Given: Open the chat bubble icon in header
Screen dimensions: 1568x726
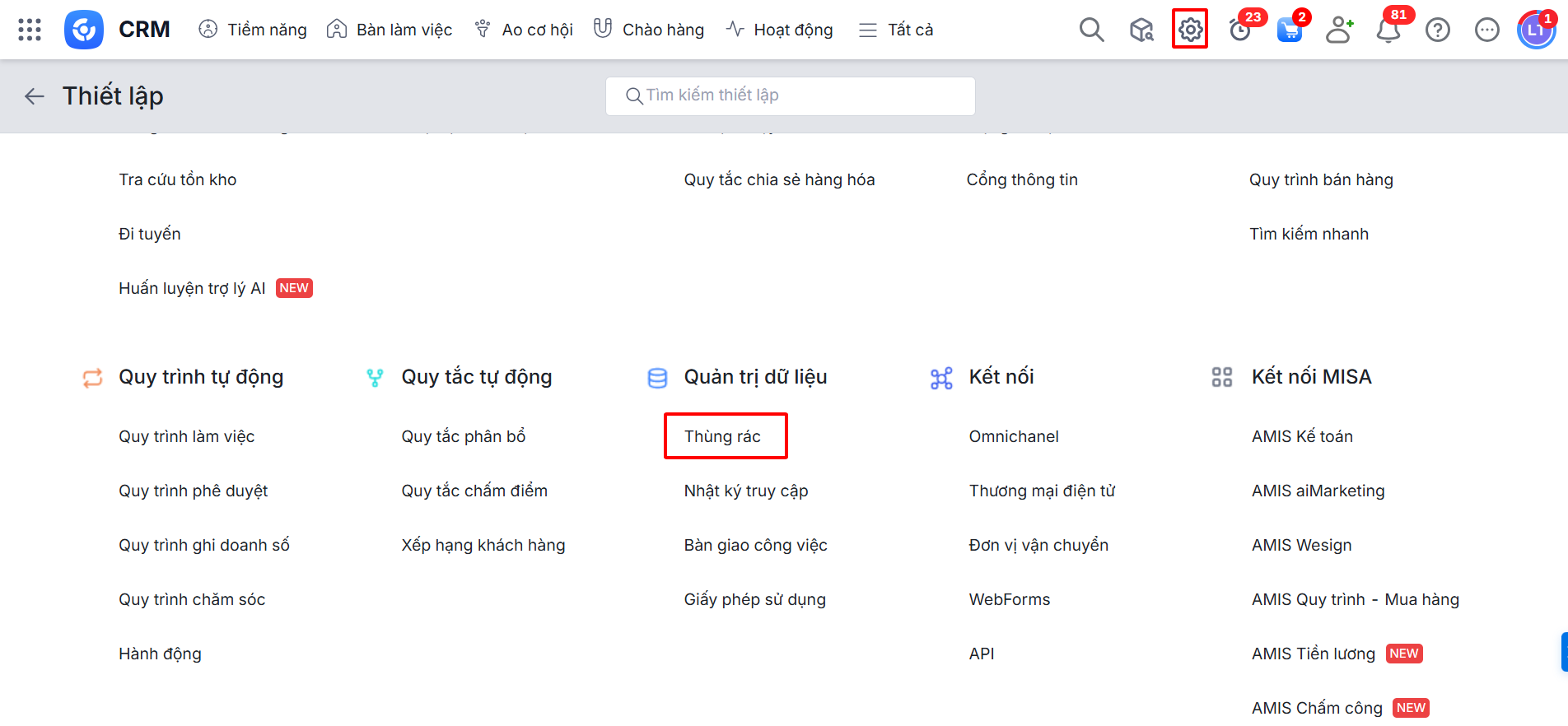Looking at the screenshot, I should (x=1487, y=30).
